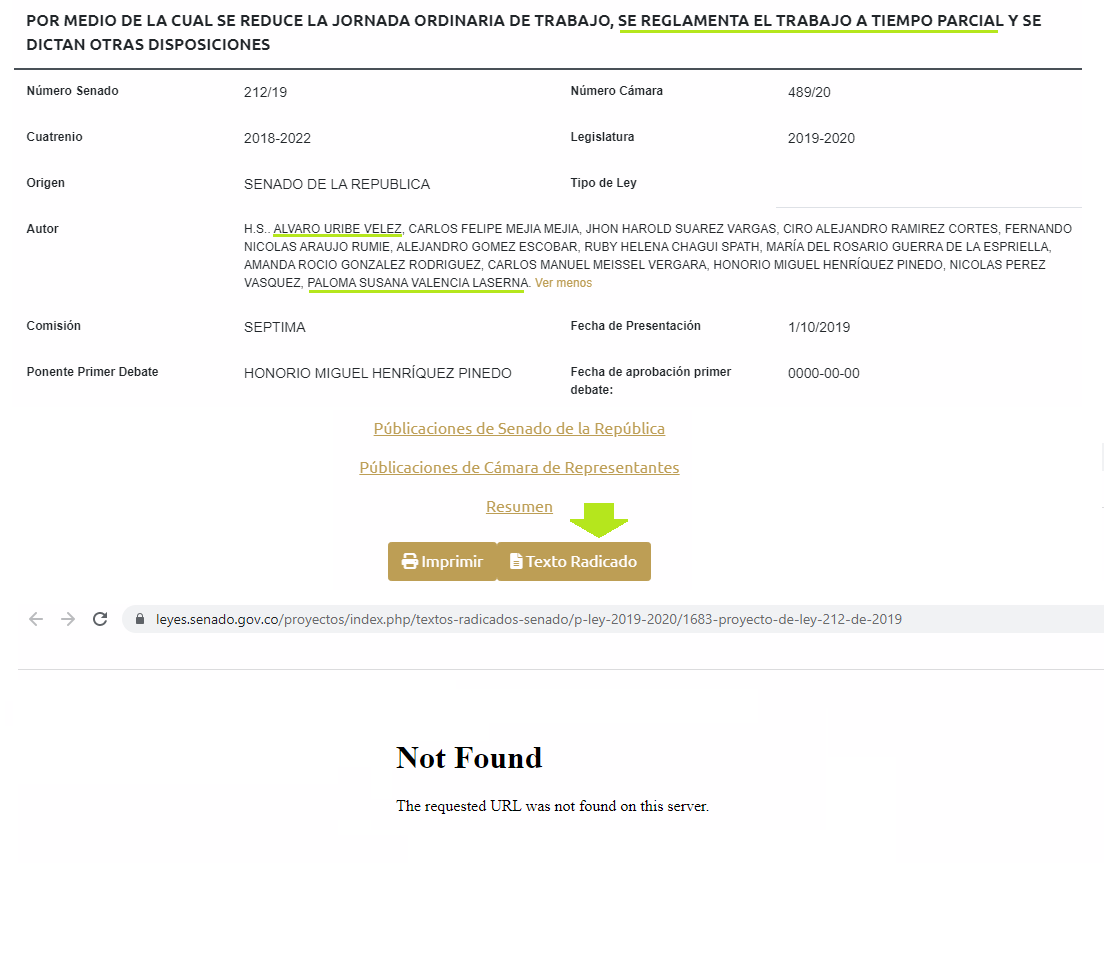Click the Tipo de Ley label
The width and height of the screenshot is (1104, 979).
tap(603, 183)
